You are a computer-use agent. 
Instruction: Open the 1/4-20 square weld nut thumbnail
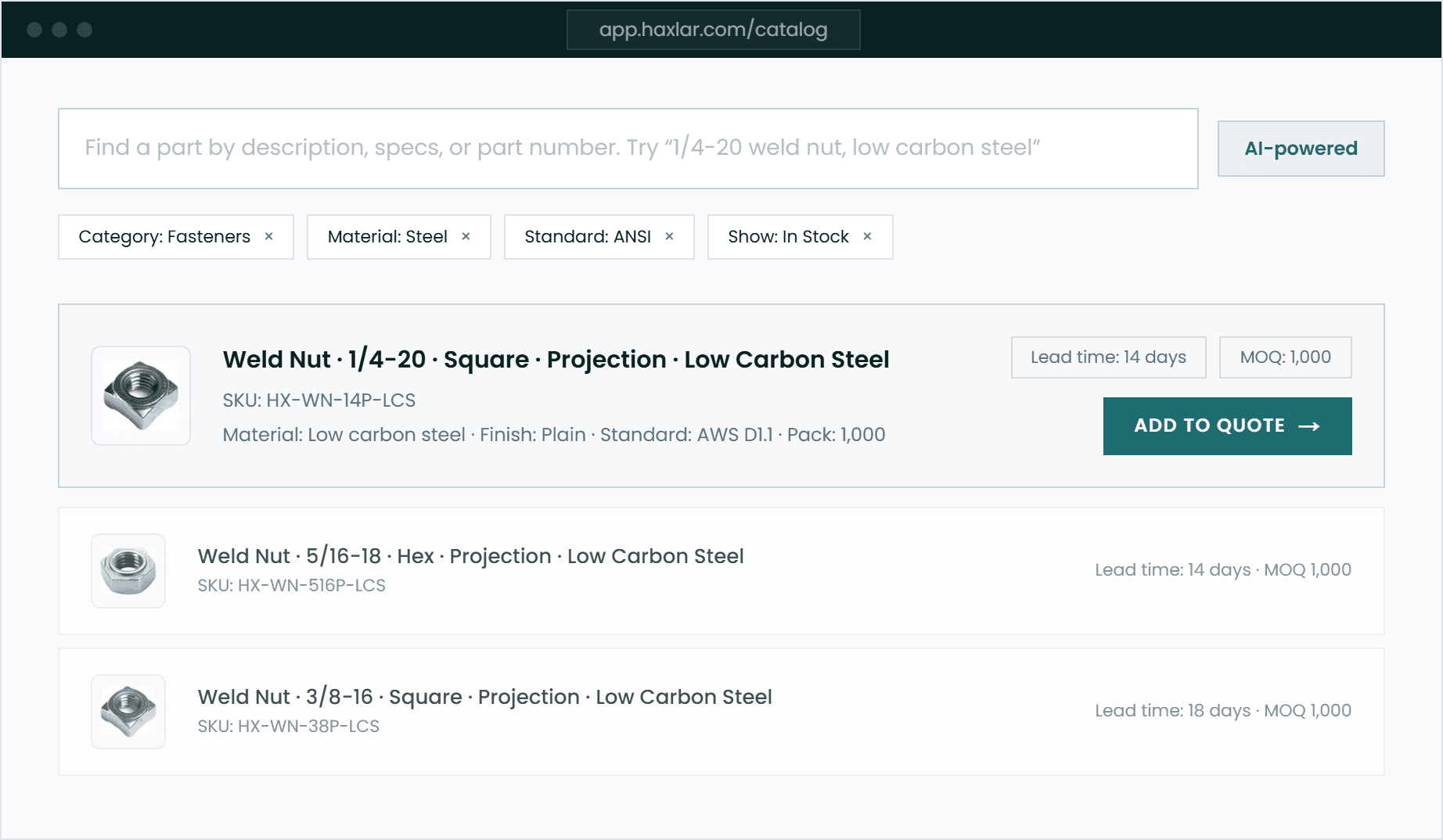tap(141, 396)
